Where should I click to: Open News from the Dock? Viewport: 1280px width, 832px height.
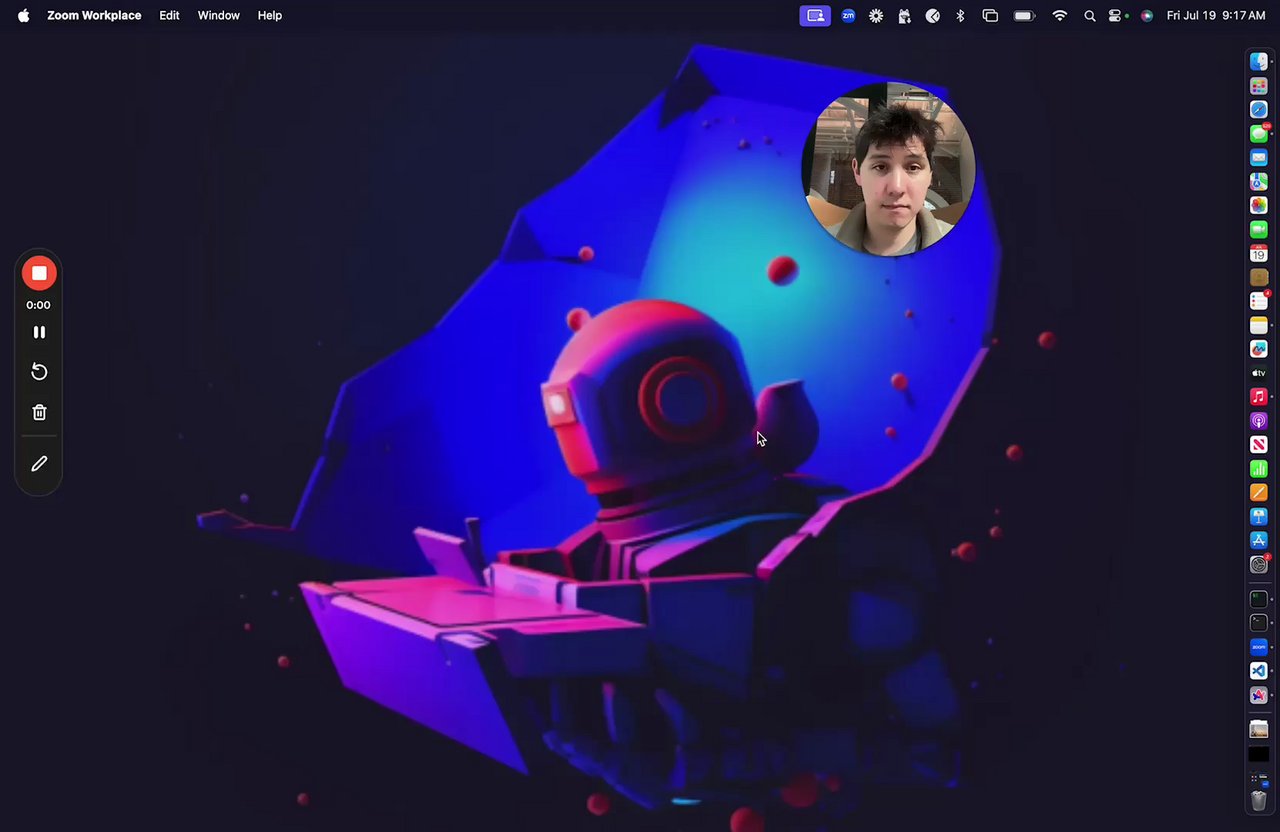(1259, 444)
